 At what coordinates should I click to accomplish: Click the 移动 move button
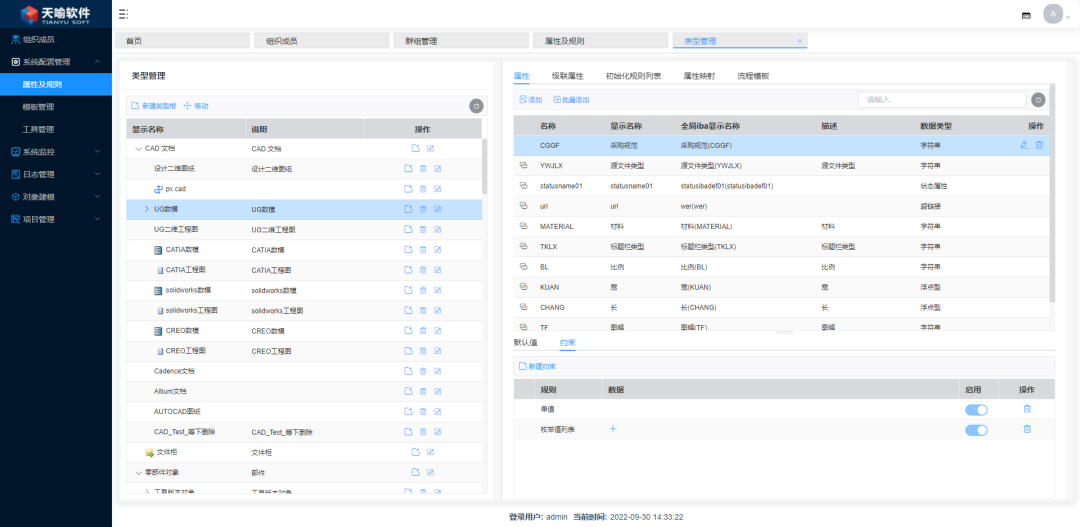[x=196, y=106]
